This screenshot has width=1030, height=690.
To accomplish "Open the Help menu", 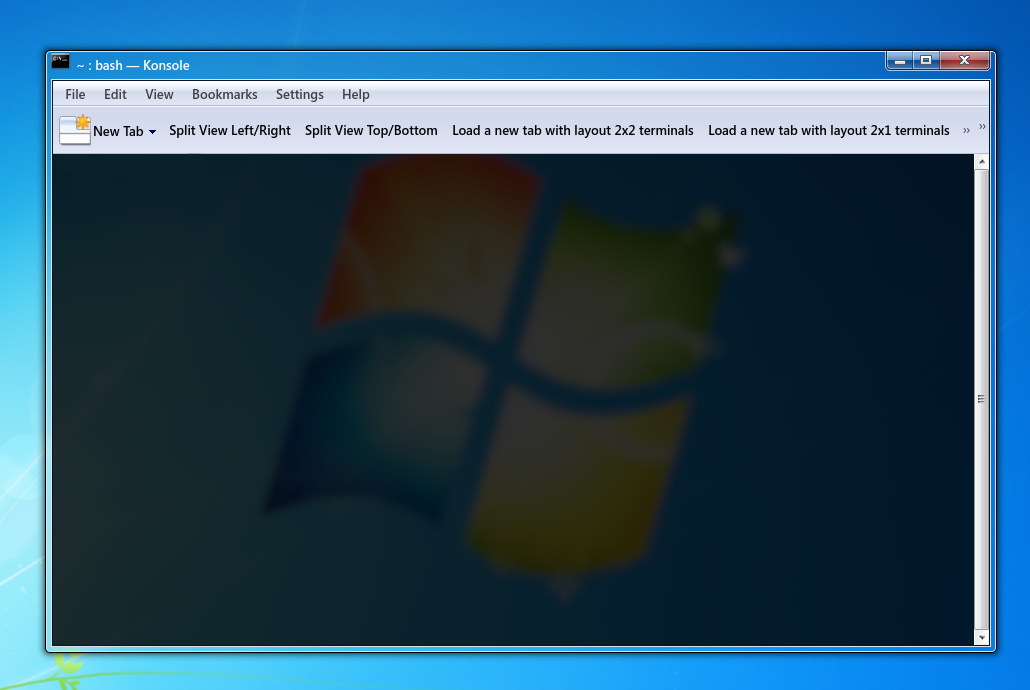I will (x=355, y=95).
